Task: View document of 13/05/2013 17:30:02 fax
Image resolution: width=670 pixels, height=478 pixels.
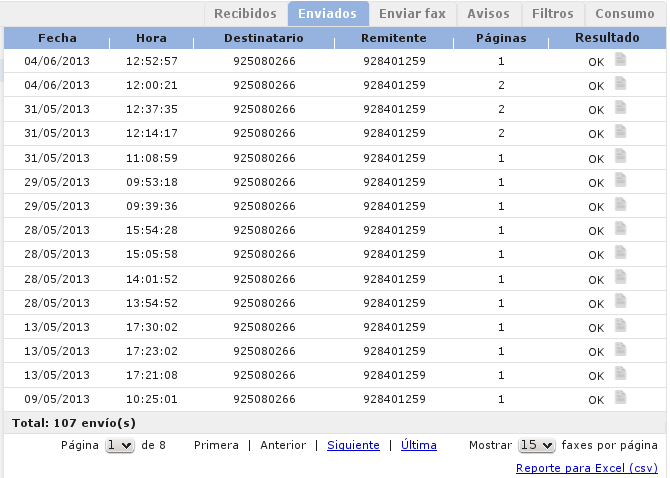Action: [621, 326]
